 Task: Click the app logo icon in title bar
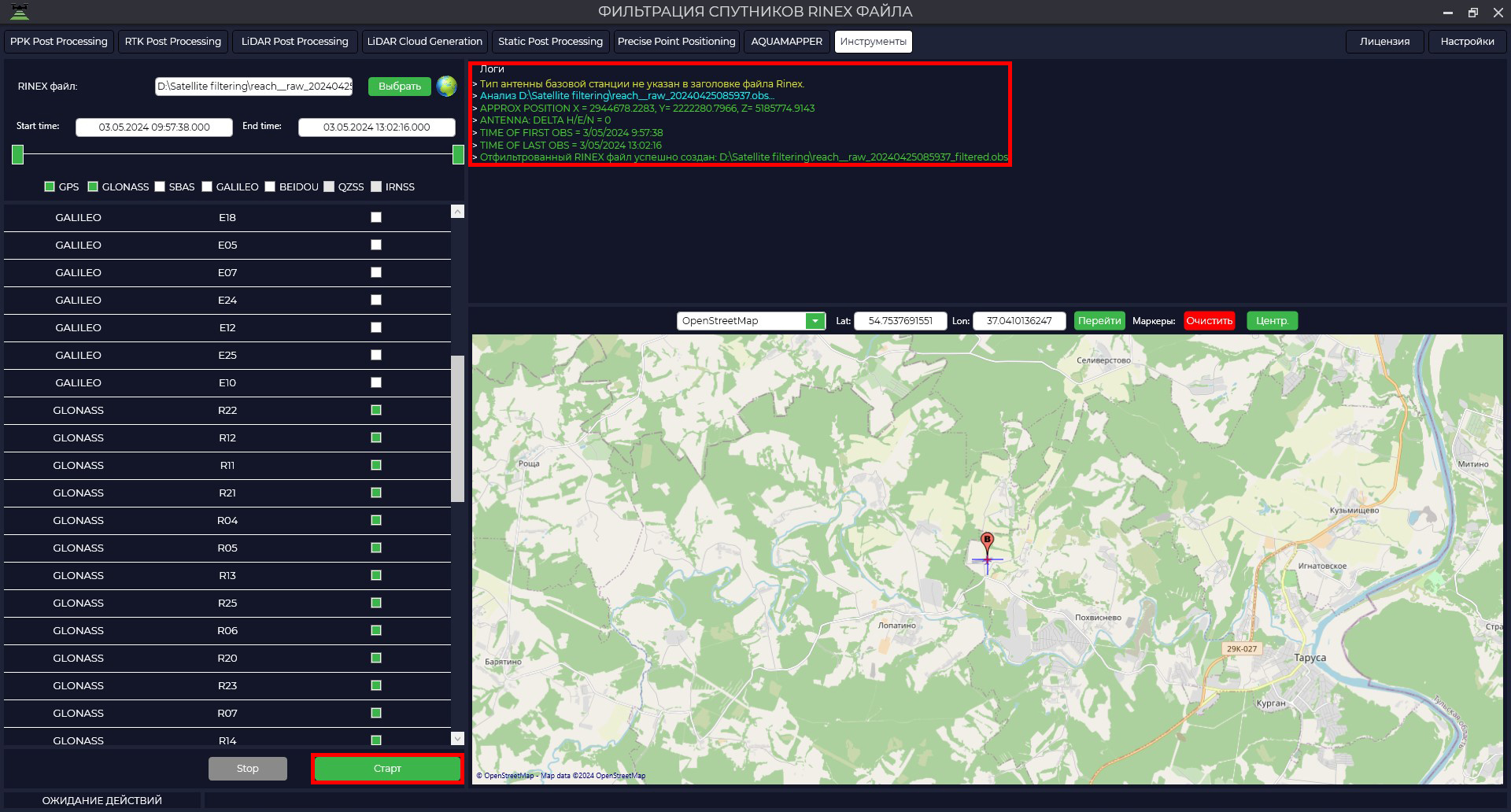[x=20, y=12]
